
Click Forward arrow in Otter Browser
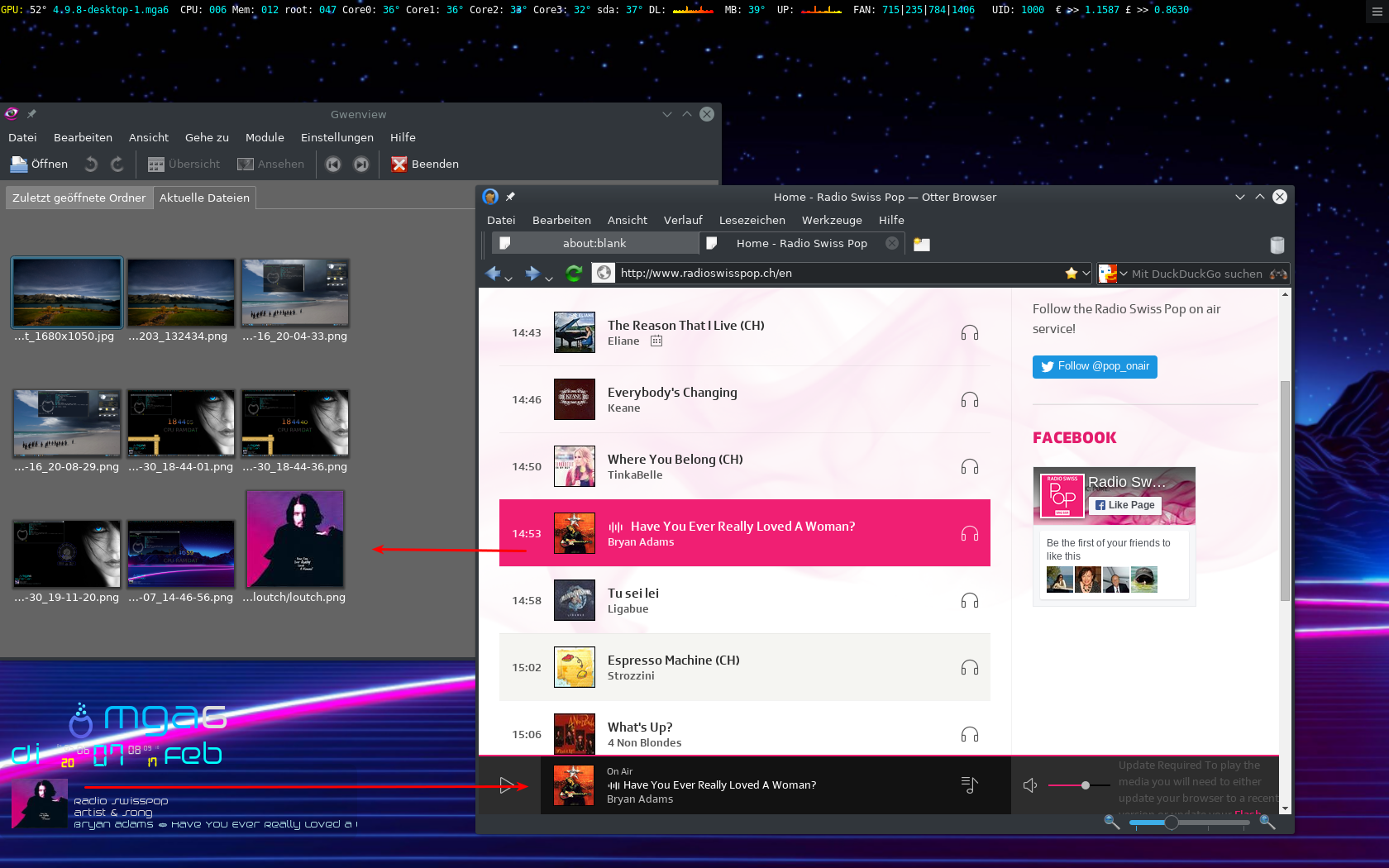[x=533, y=273]
